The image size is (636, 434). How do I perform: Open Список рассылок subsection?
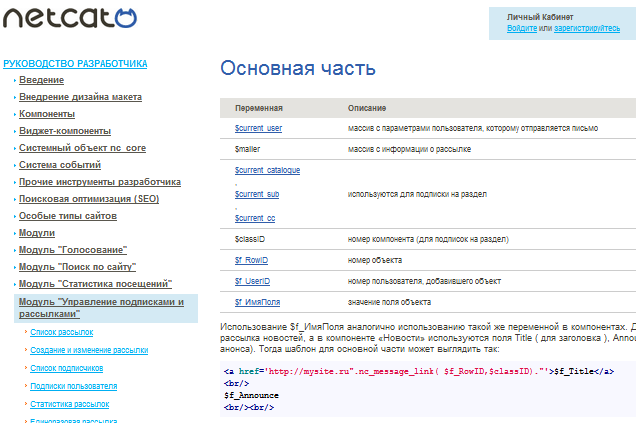[x=61, y=331]
